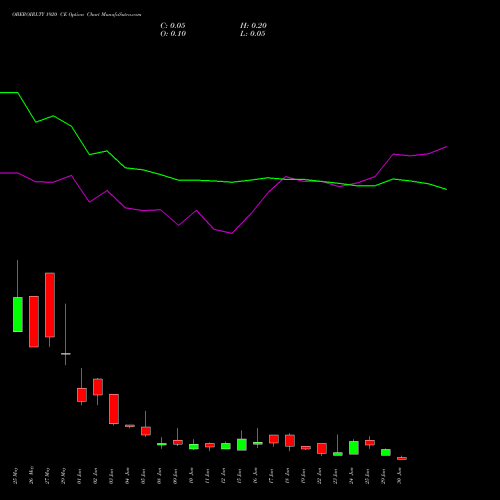Click the 01 Jun date label
Image resolution: width=500 pixels, height=500 pixels.
[79, 476]
